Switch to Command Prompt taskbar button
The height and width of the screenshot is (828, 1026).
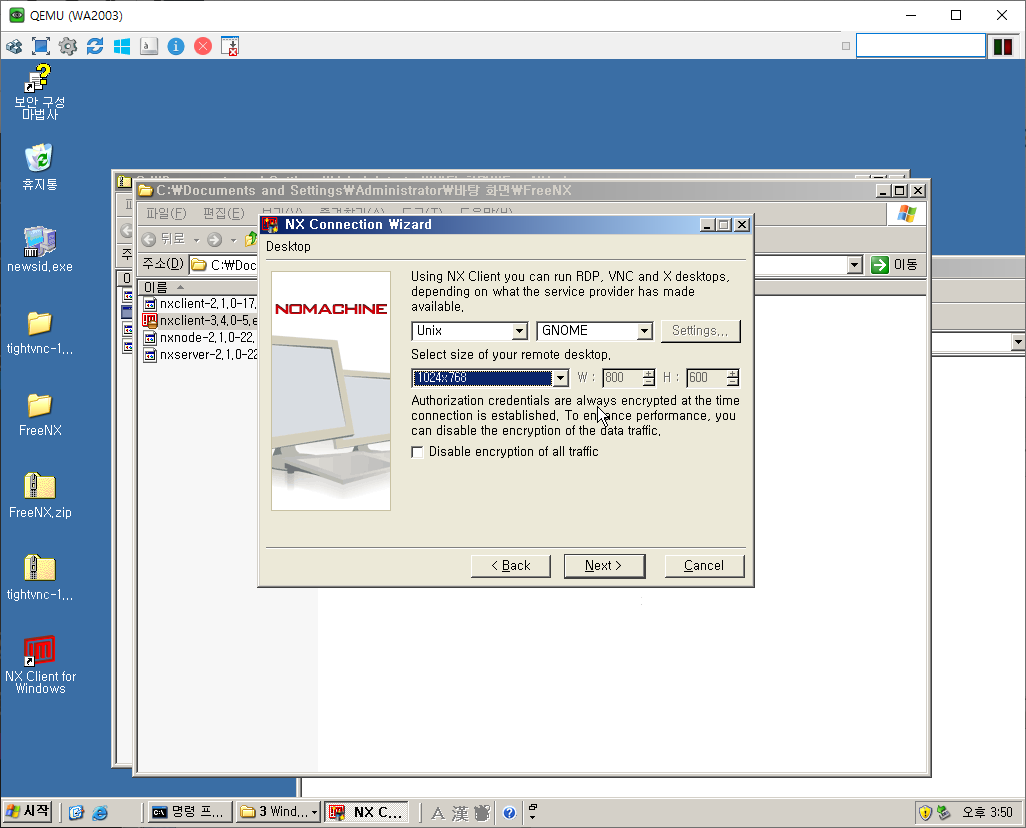[190, 812]
